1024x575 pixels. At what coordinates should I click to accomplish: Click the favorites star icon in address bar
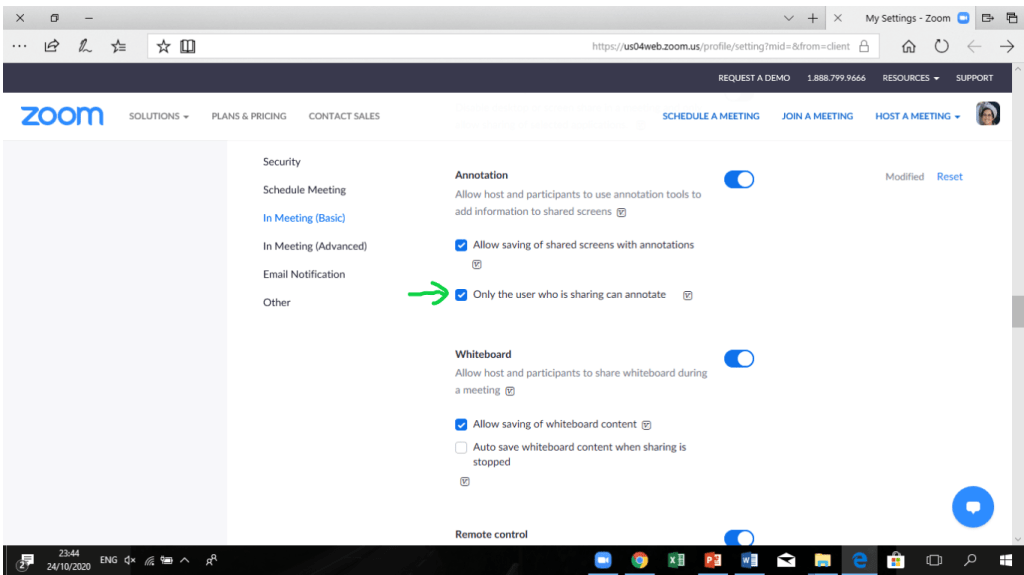pyautogui.click(x=163, y=46)
